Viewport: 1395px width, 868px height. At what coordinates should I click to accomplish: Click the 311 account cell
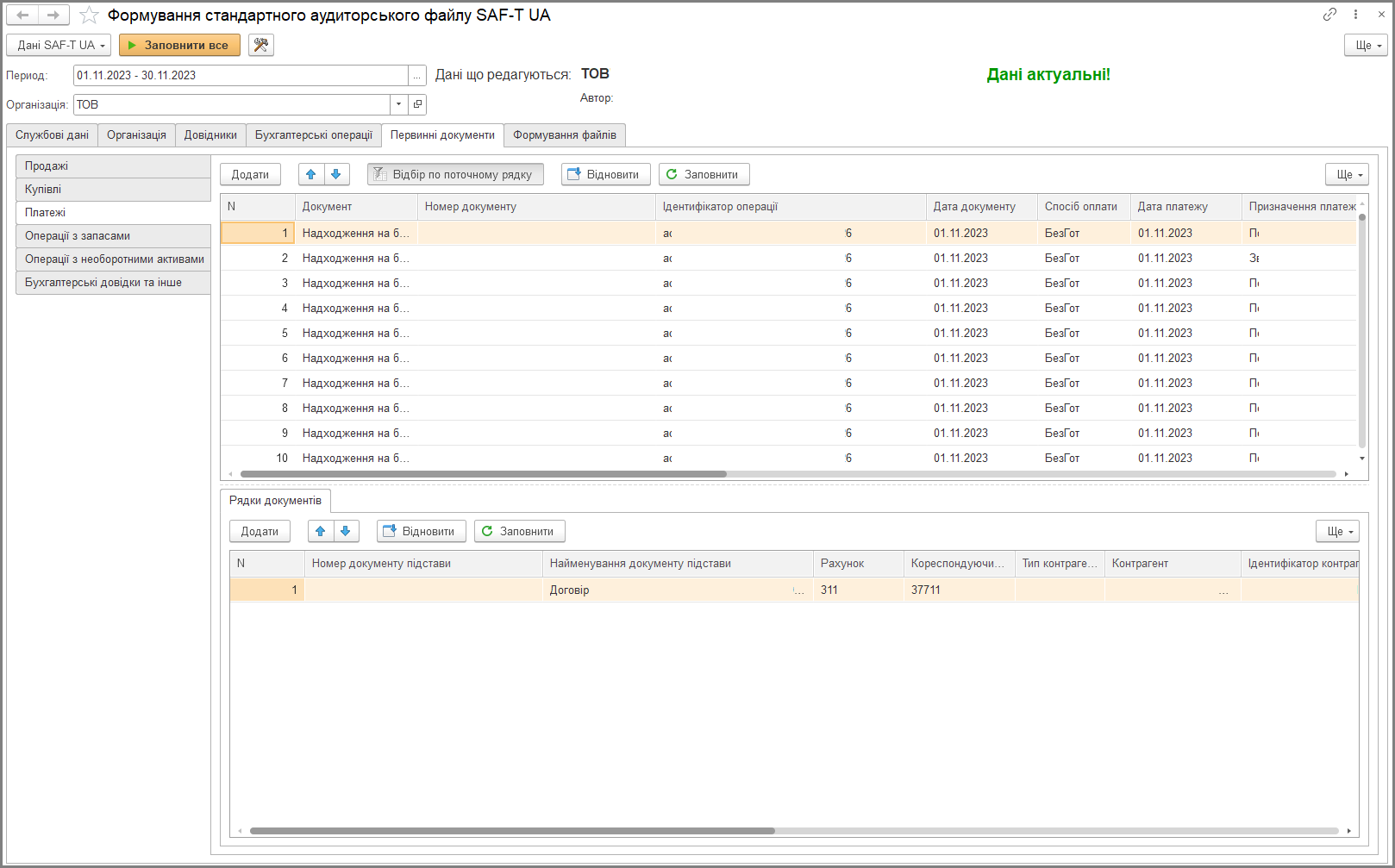pos(859,590)
